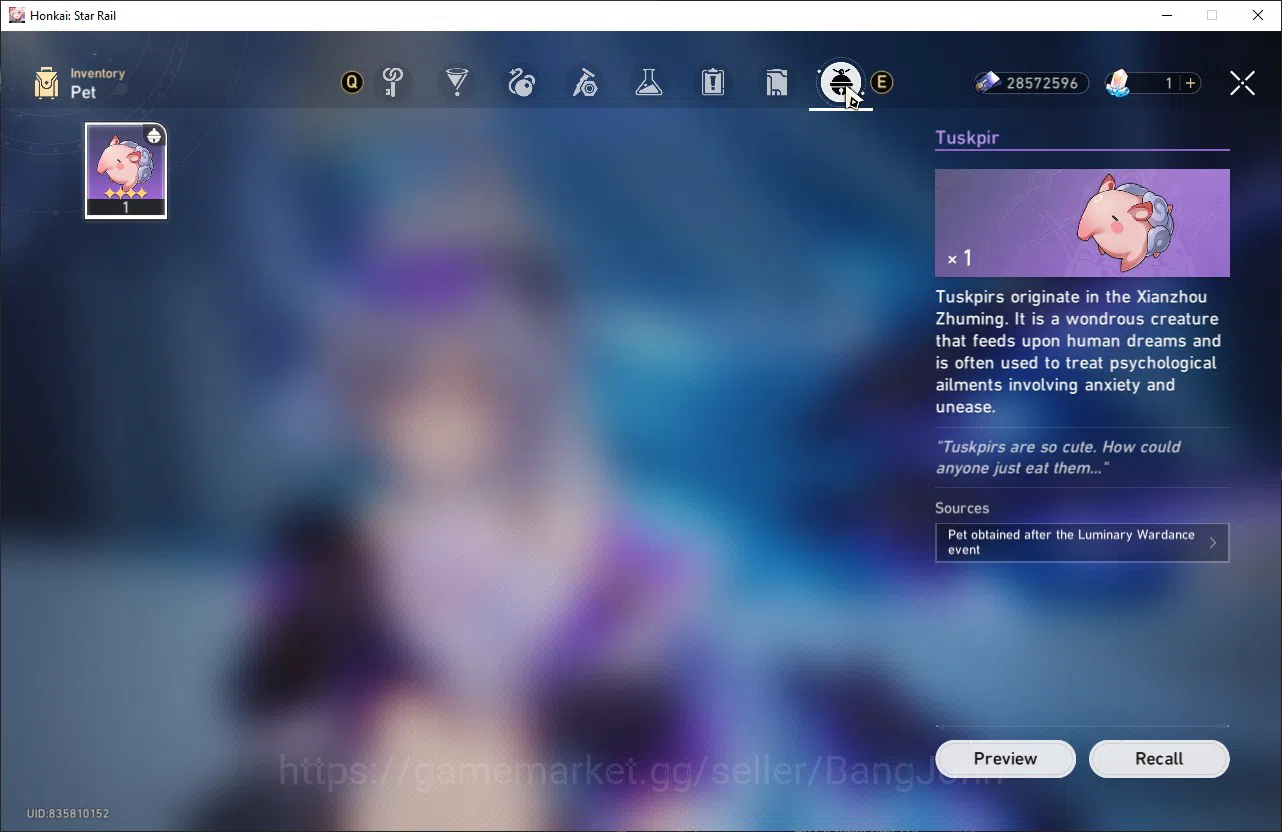The image size is (1282, 832).
Task: Switch to the funnel-shaped Light Cone tab
Action: [457, 82]
